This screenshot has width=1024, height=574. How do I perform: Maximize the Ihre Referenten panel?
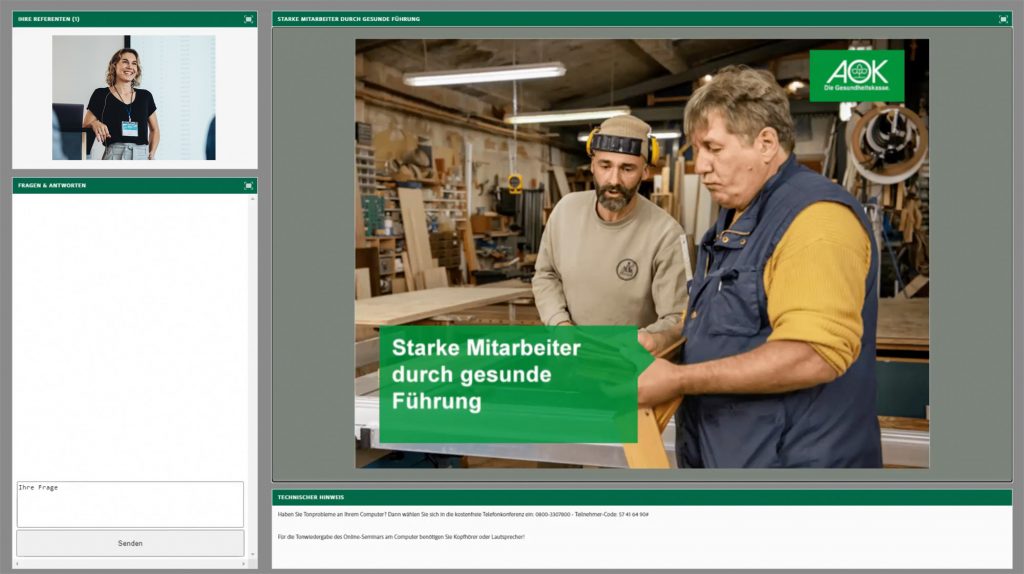[248, 19]
